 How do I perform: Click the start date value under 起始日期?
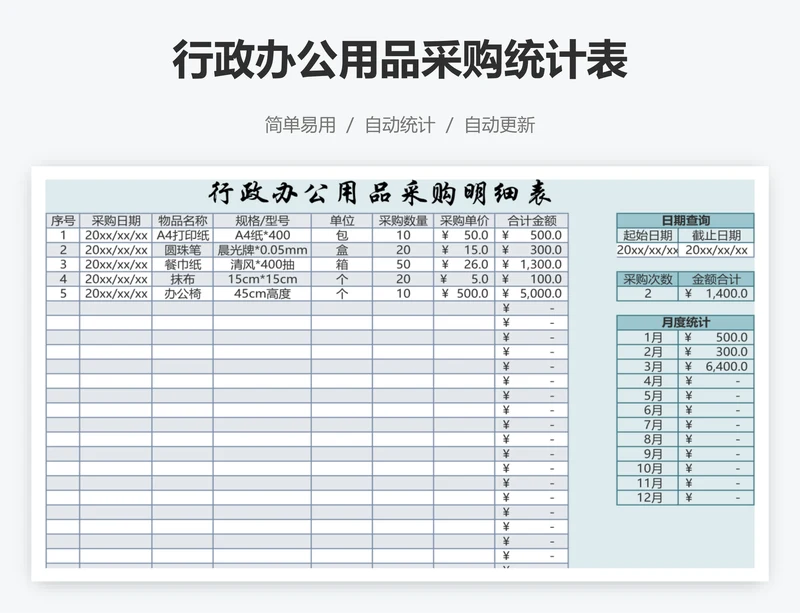[x=647, y=250]
